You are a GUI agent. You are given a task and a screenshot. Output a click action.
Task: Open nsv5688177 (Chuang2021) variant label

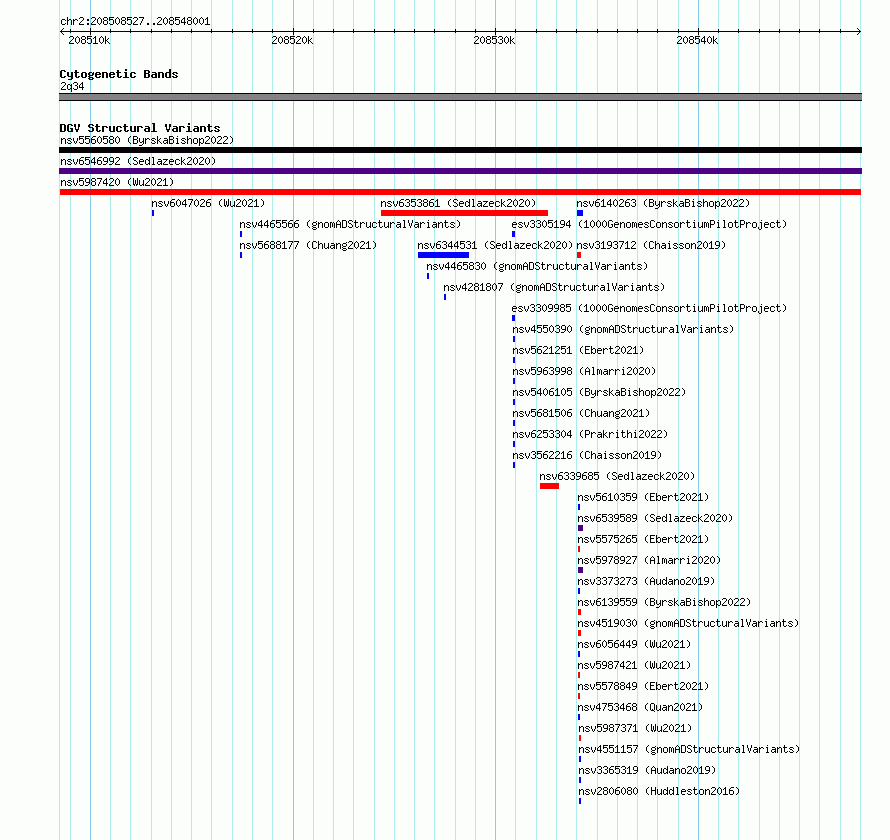308,245
